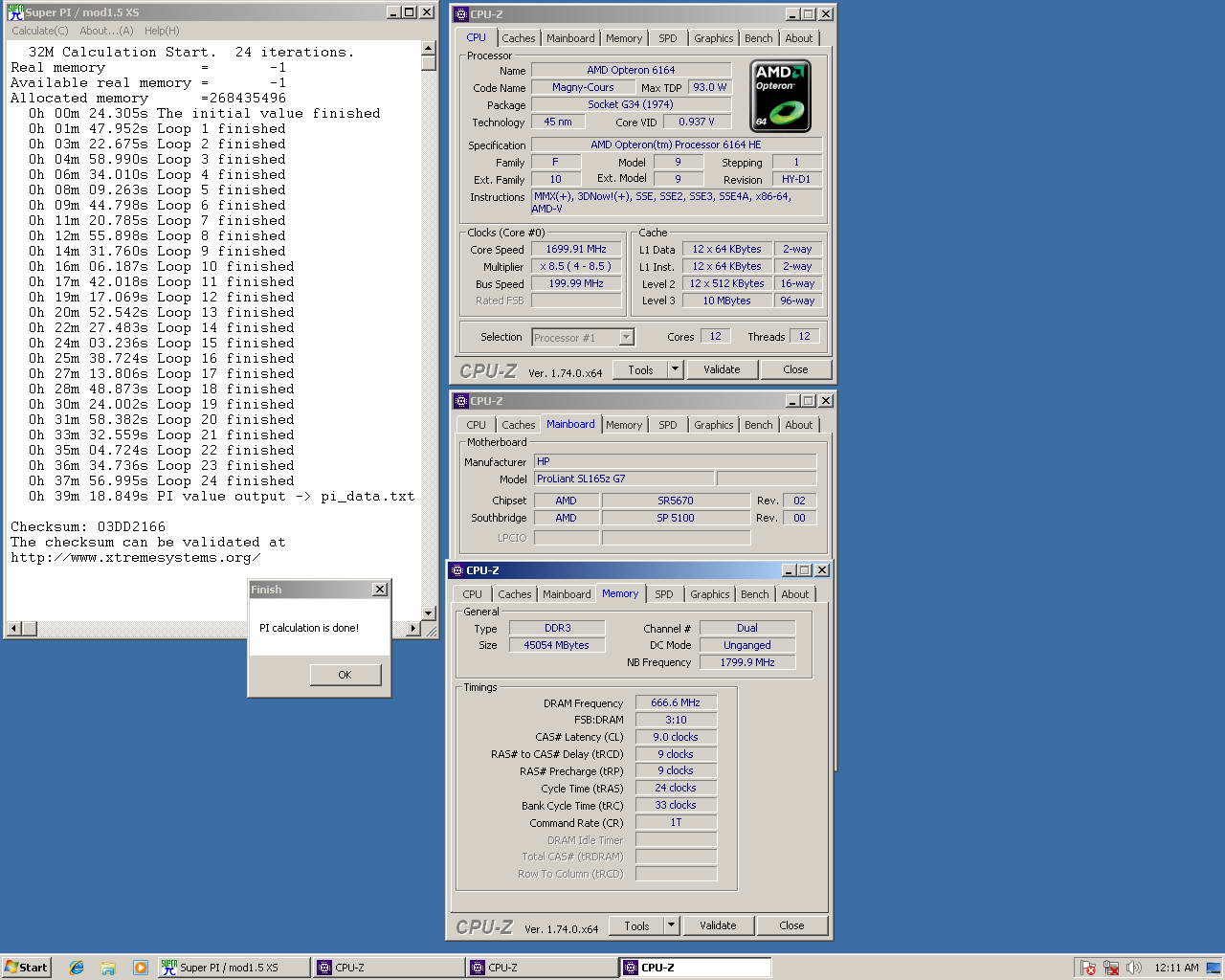Click the memory size value '45054 MBytes'
1225x980 pixels.
[x=557, y=645]
